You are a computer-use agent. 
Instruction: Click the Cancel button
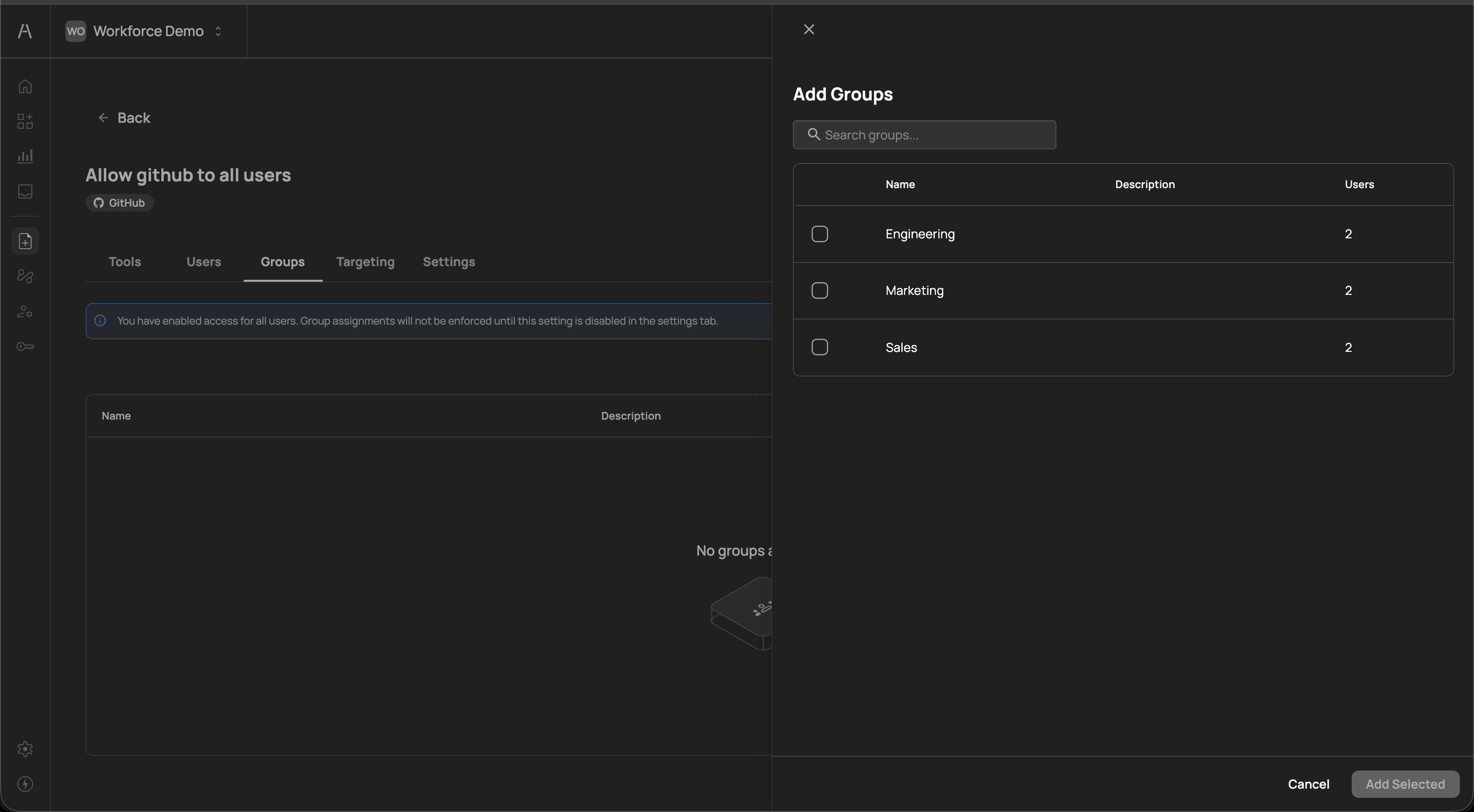click(x=1308, y=784)
